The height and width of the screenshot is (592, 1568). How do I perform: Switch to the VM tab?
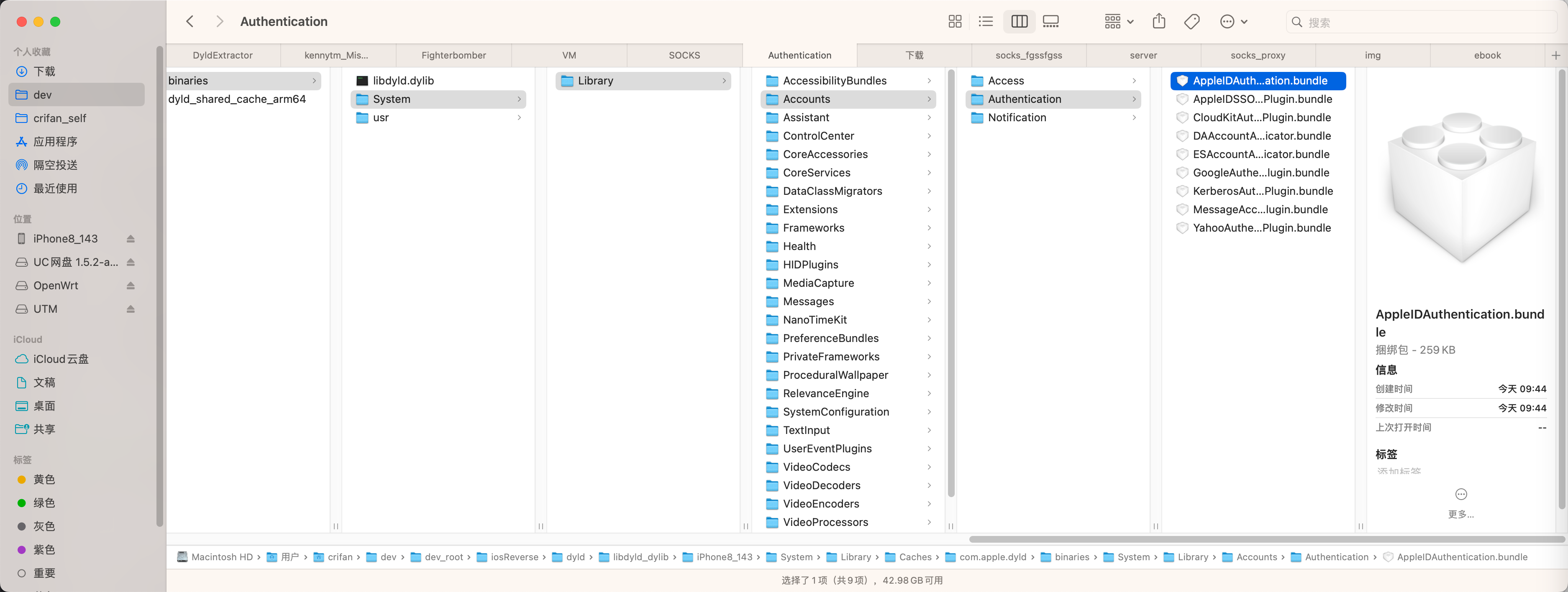[569, 55]
